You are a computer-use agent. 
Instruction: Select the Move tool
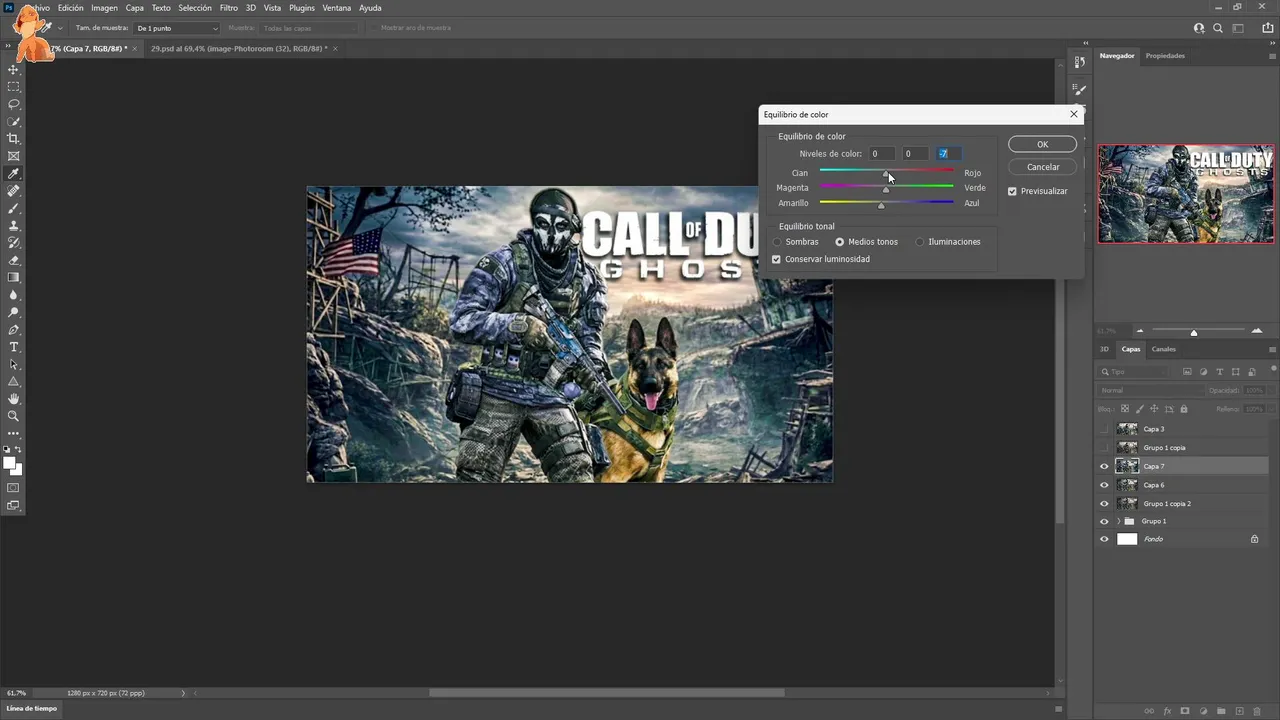point(14,70)
